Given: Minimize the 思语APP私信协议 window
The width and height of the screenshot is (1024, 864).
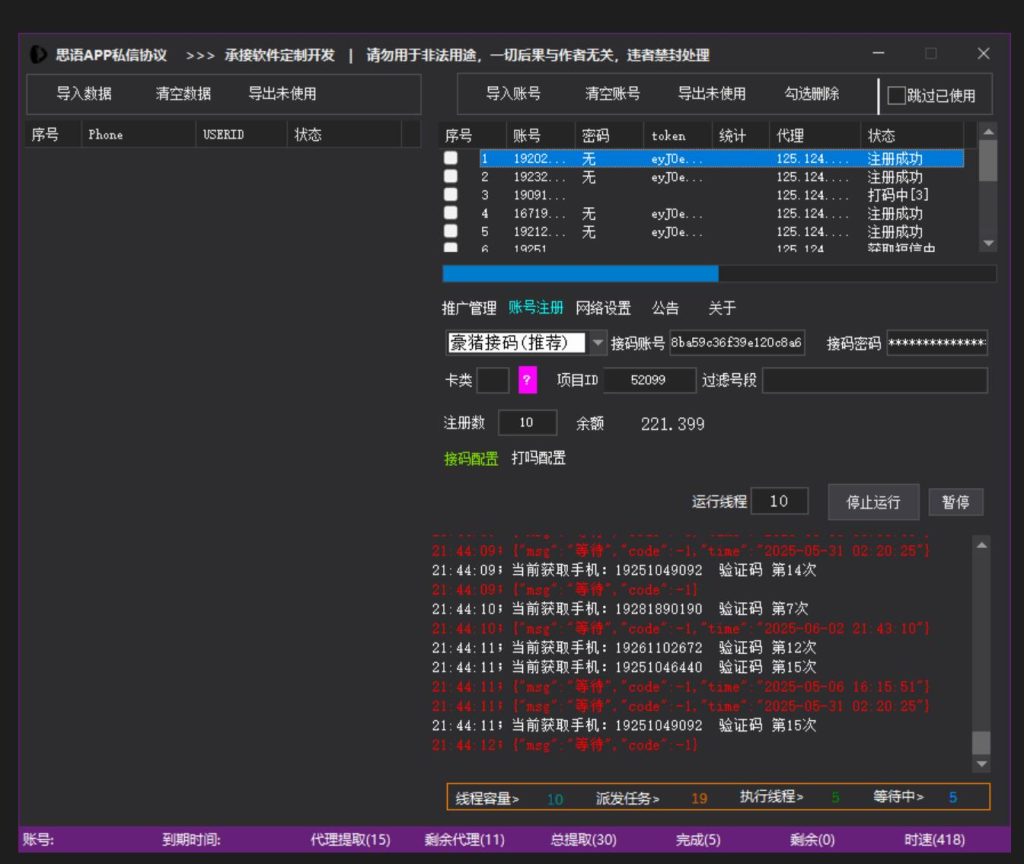Looking at the screenshot, I should point(878,54).
